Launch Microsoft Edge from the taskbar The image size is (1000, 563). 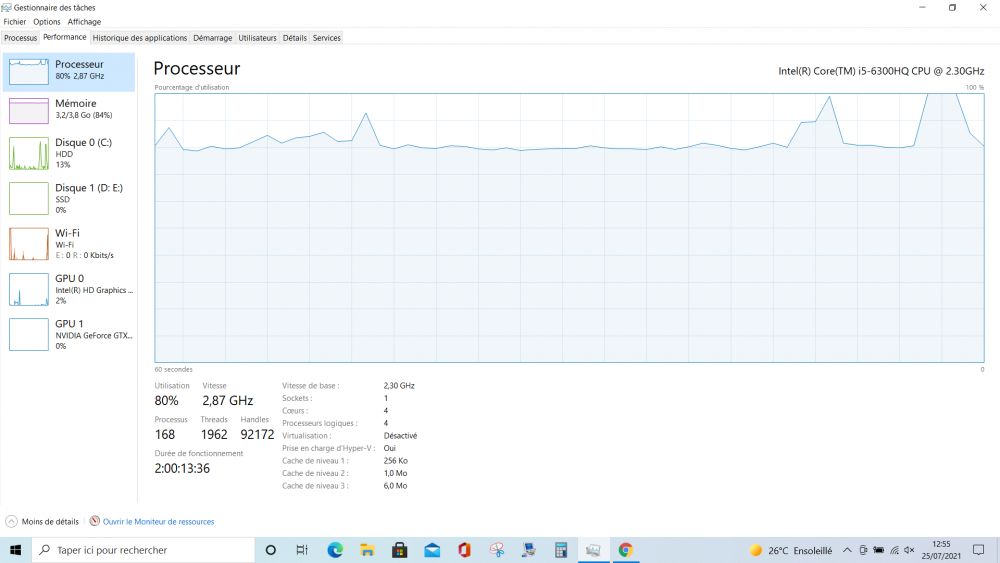[x=335, y=550]
